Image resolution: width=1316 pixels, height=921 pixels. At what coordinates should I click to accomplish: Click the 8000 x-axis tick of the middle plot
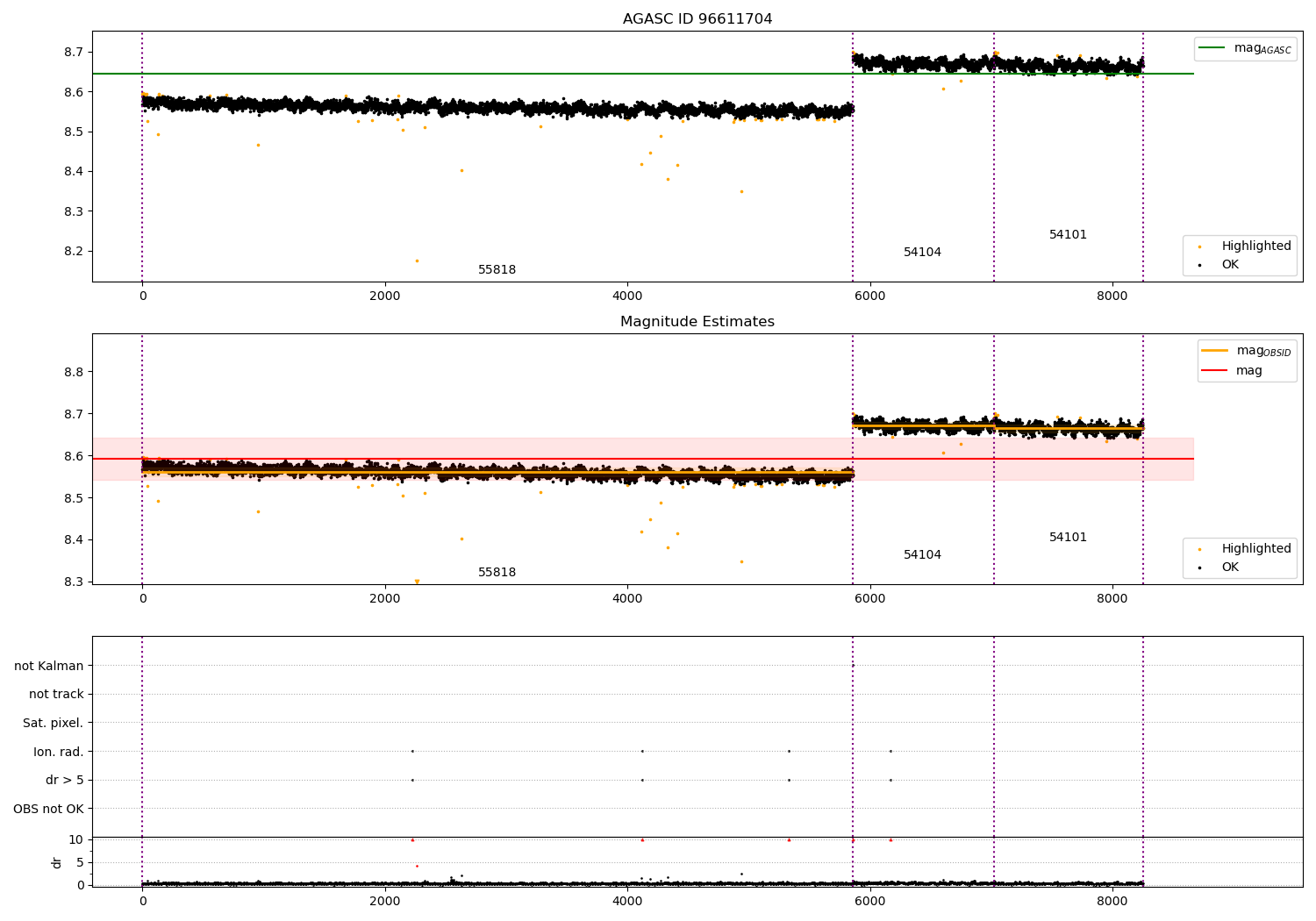(x=1112, y=598)
